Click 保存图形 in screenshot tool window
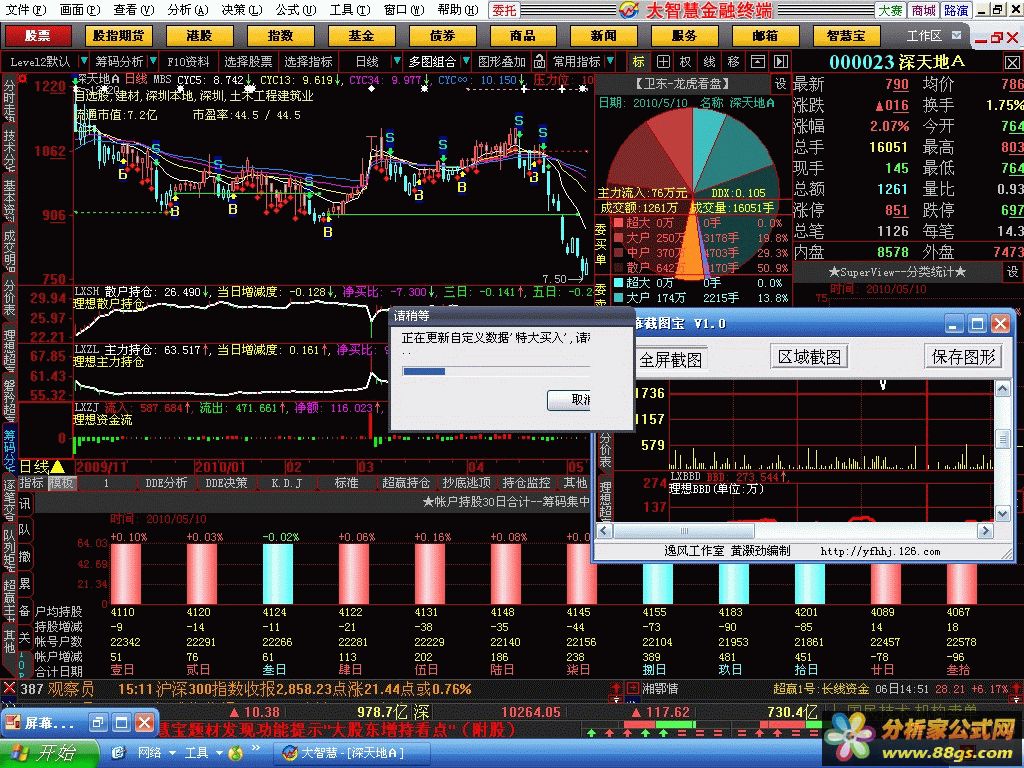The image size is (1024, 768). 963,357
